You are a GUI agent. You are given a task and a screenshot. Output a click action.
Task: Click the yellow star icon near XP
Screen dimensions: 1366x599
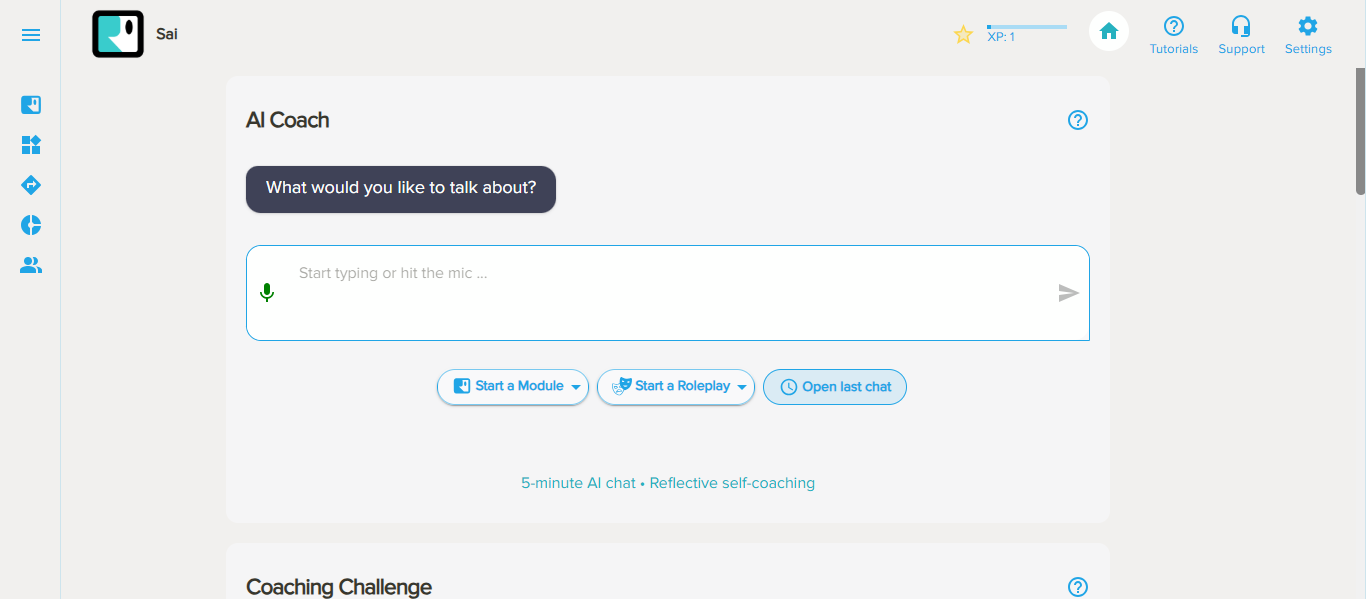[x=963, y=35]
